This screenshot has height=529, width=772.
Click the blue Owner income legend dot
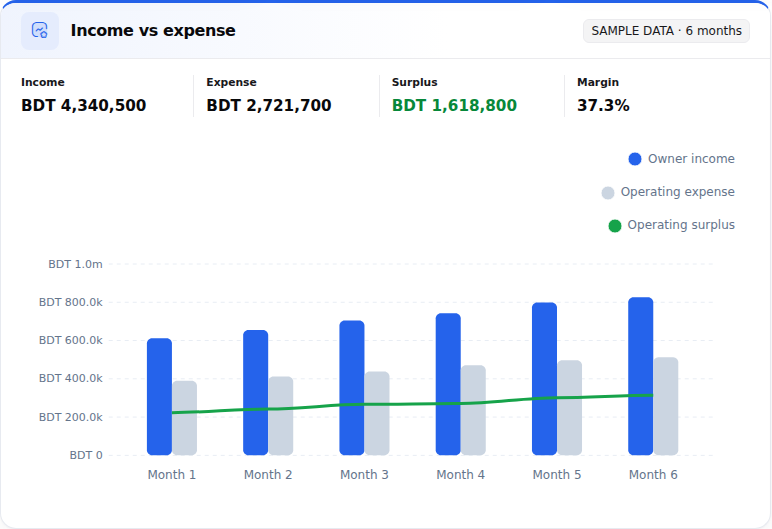click(635, 159)
